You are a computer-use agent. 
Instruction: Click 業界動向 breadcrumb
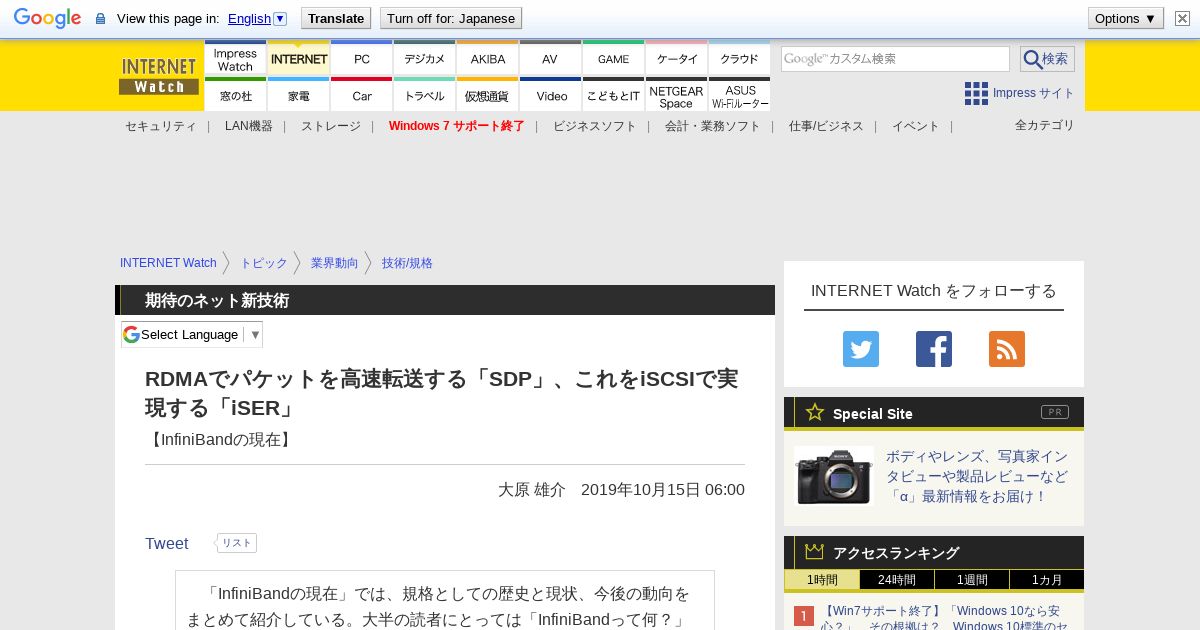(334, 263)
